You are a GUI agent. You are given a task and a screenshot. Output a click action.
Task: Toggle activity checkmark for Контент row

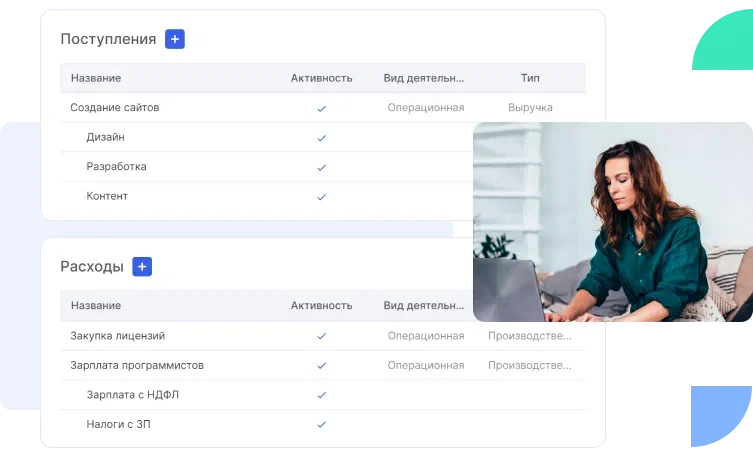point(321,197)
